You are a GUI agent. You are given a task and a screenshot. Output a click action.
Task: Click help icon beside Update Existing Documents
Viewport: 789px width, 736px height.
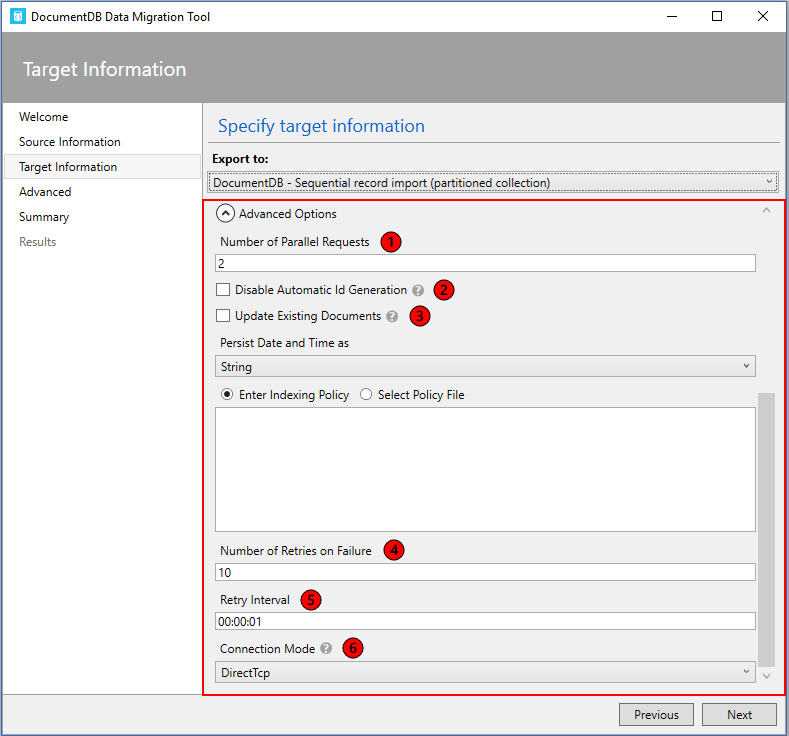392,316
